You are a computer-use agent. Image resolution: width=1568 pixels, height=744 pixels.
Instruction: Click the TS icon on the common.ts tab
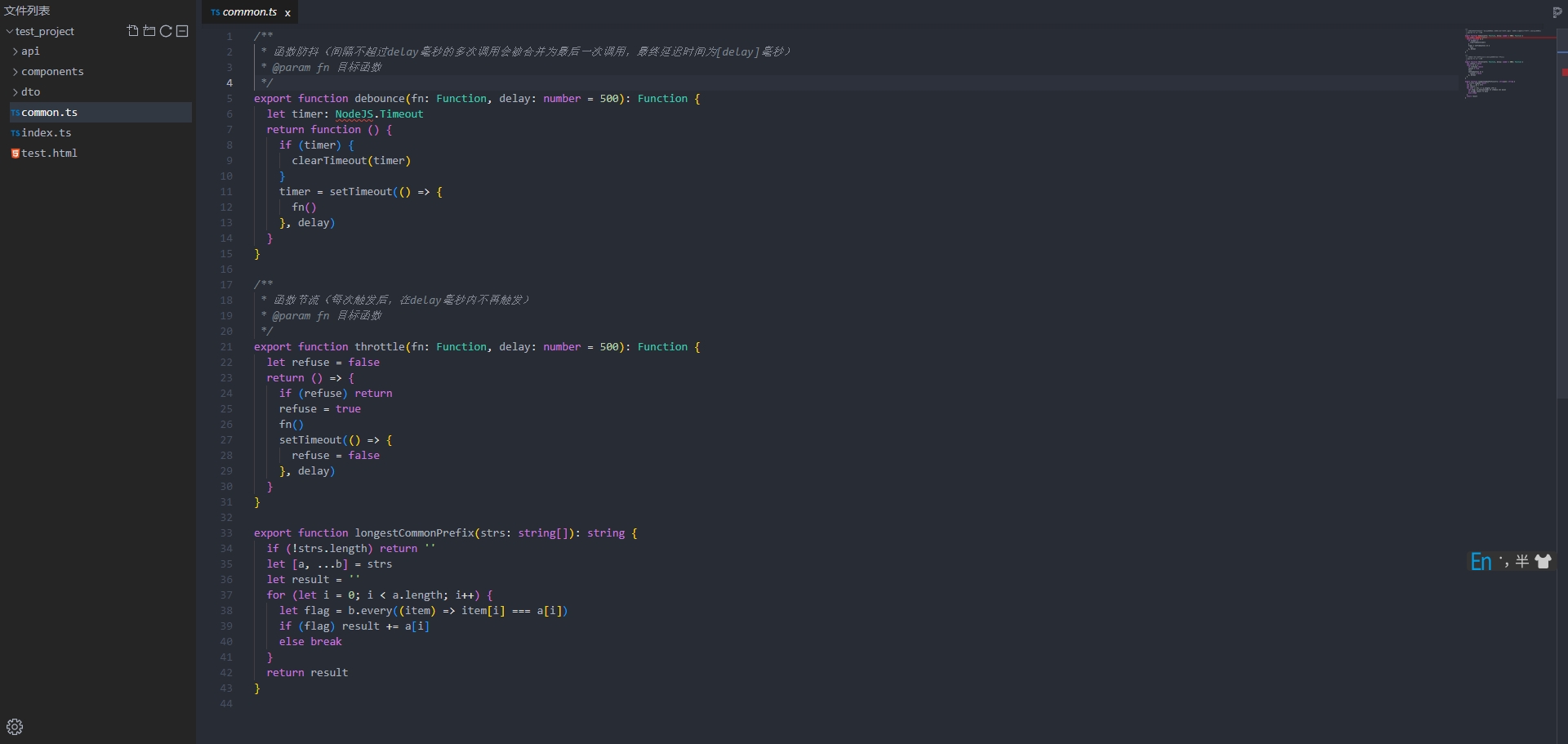coord(216,12)
